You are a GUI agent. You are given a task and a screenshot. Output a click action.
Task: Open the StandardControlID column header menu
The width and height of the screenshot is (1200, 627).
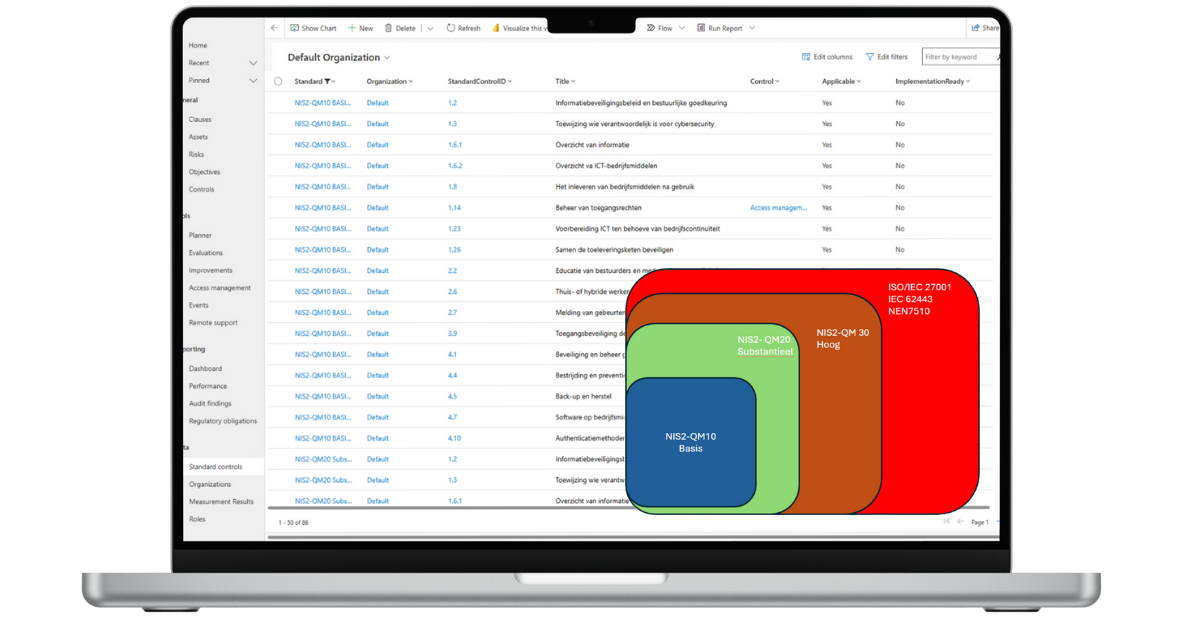tap(480, 81)
